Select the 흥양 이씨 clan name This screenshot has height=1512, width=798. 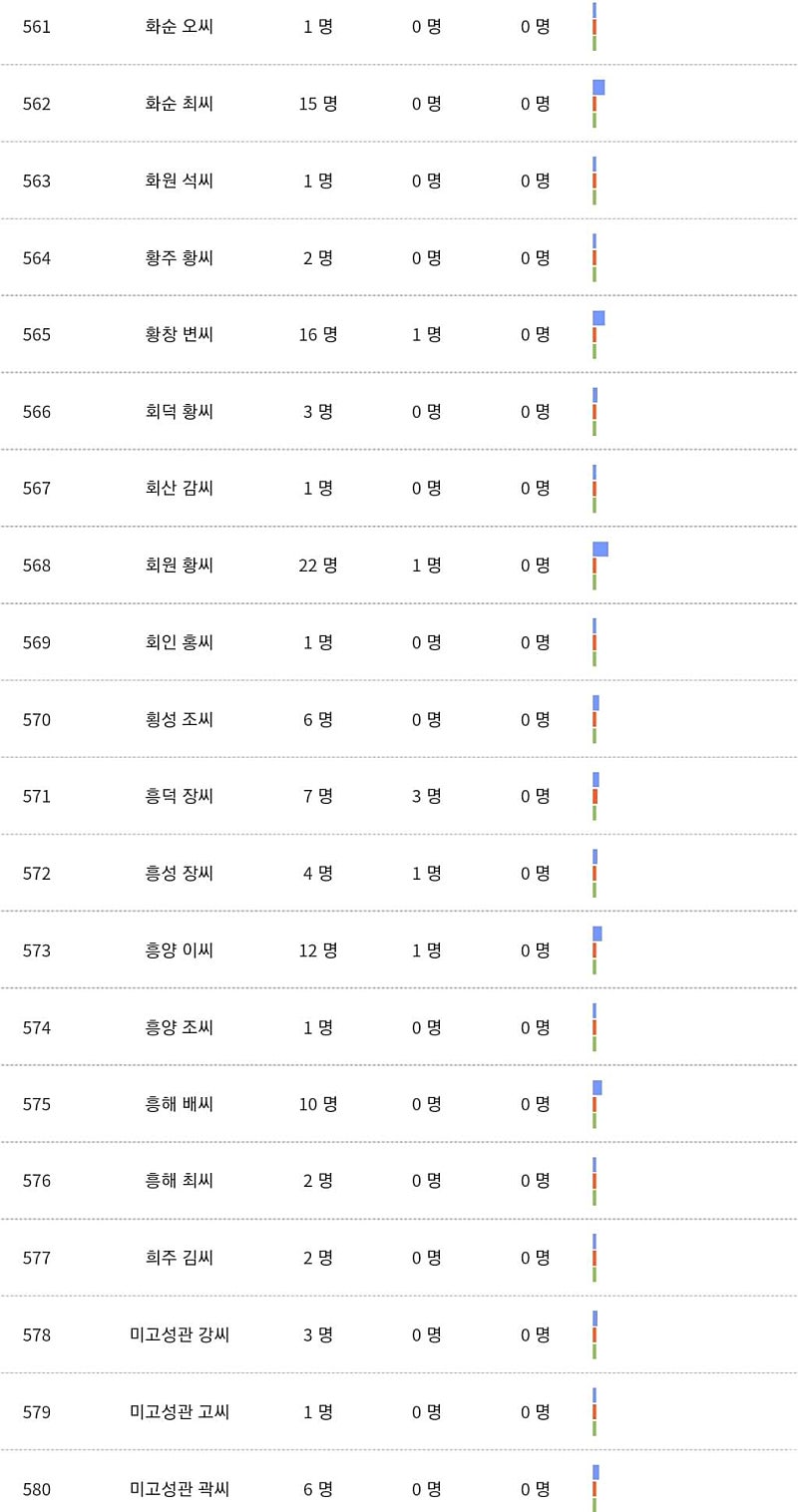pyautogui.click(x=179, y=950)
